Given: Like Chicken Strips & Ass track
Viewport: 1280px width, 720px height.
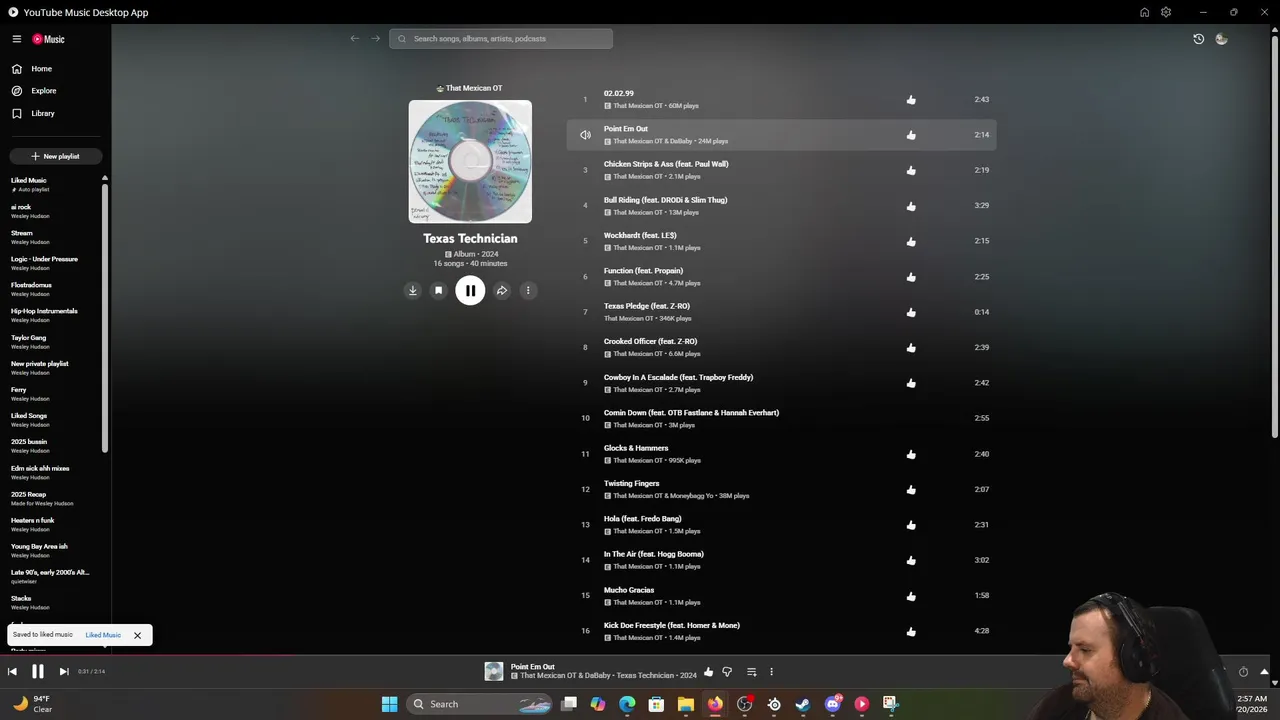Looking at the screenshot, I should pos(911,171).
